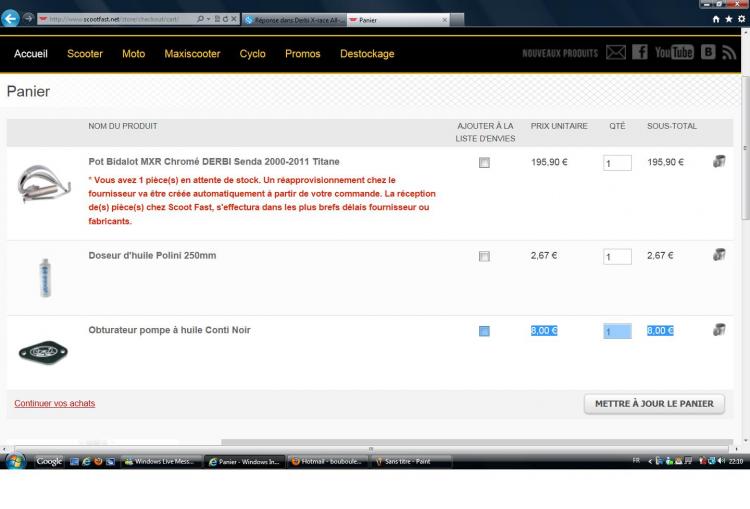Remove Doseur d'huile Polini from cart
750x509 pixels.
click(719, 254)
